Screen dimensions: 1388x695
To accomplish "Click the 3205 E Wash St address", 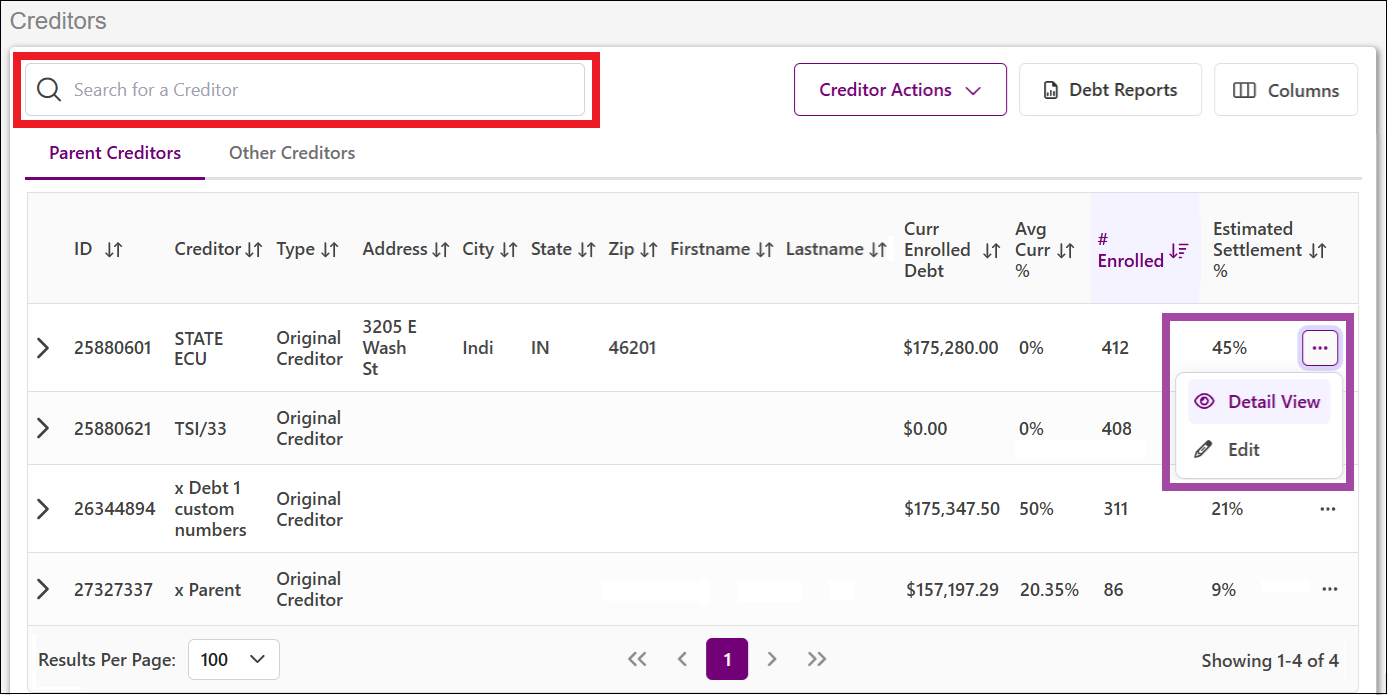I will [390, 348].
